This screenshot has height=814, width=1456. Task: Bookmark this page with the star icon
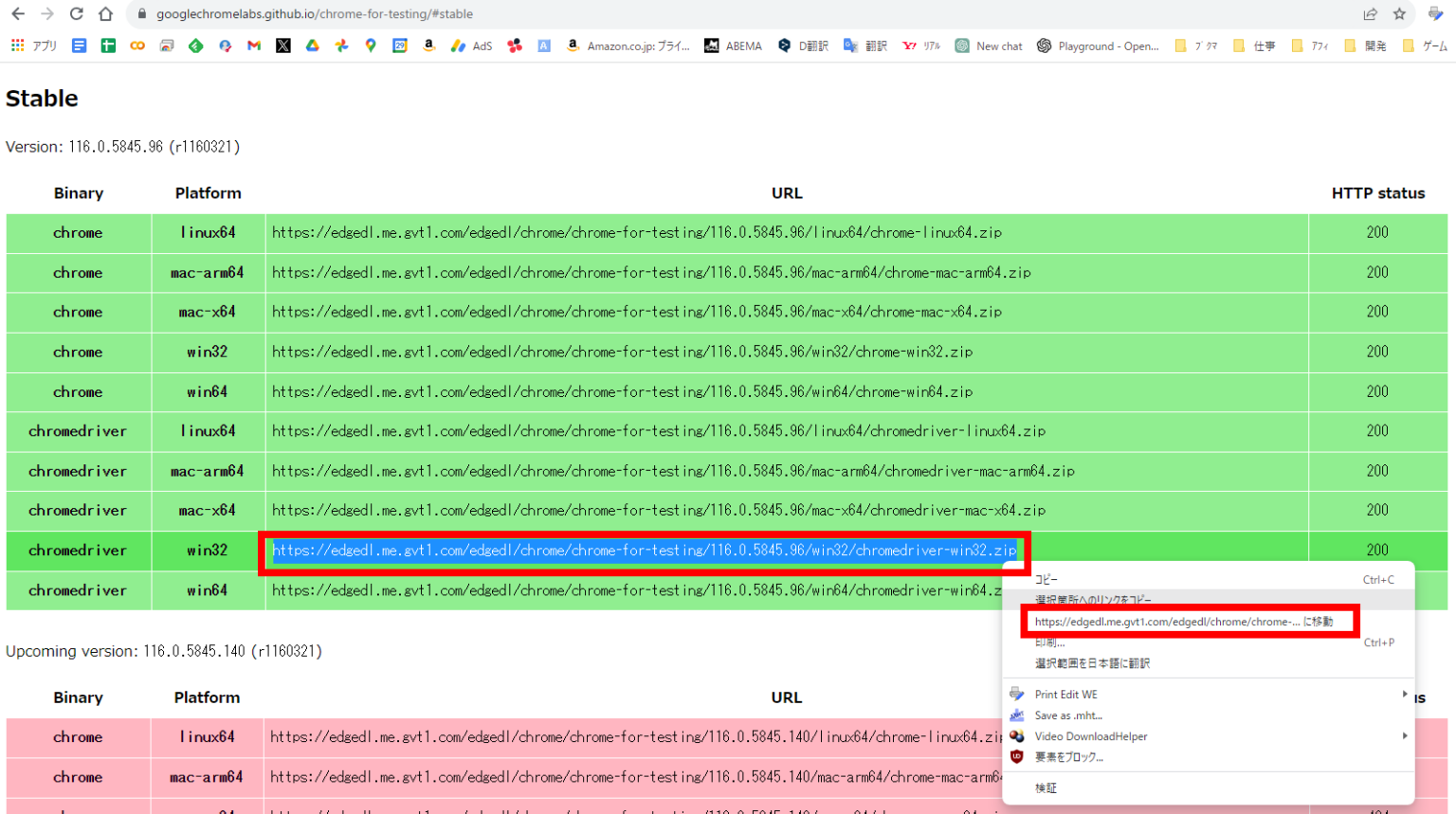(x=1400, y=14)
